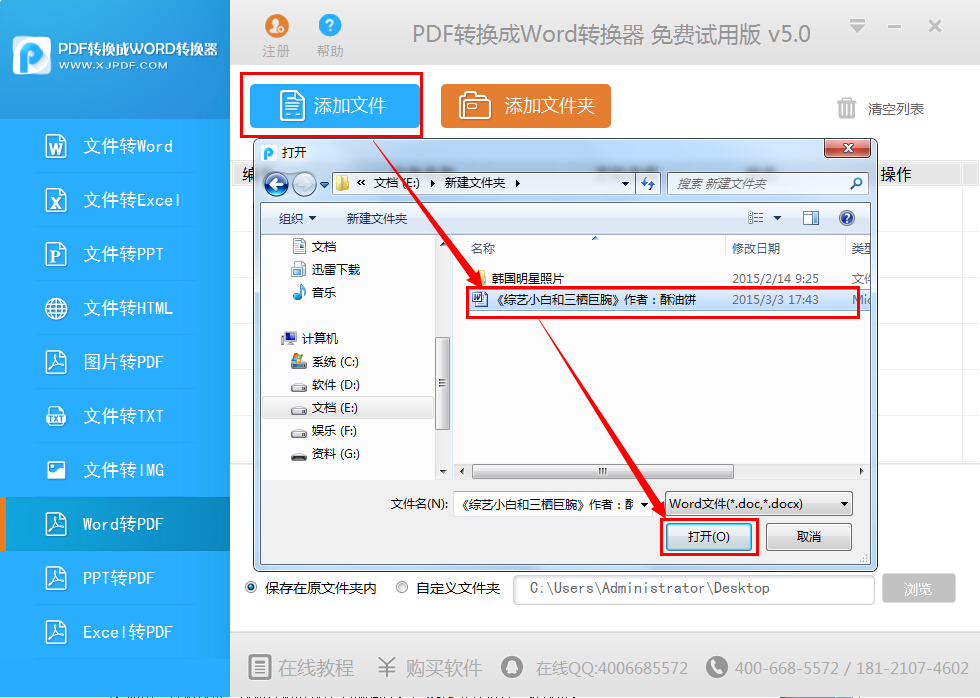Select 文件转Excel in sidebar
980x698 pixels.
(x=115, y=201)
